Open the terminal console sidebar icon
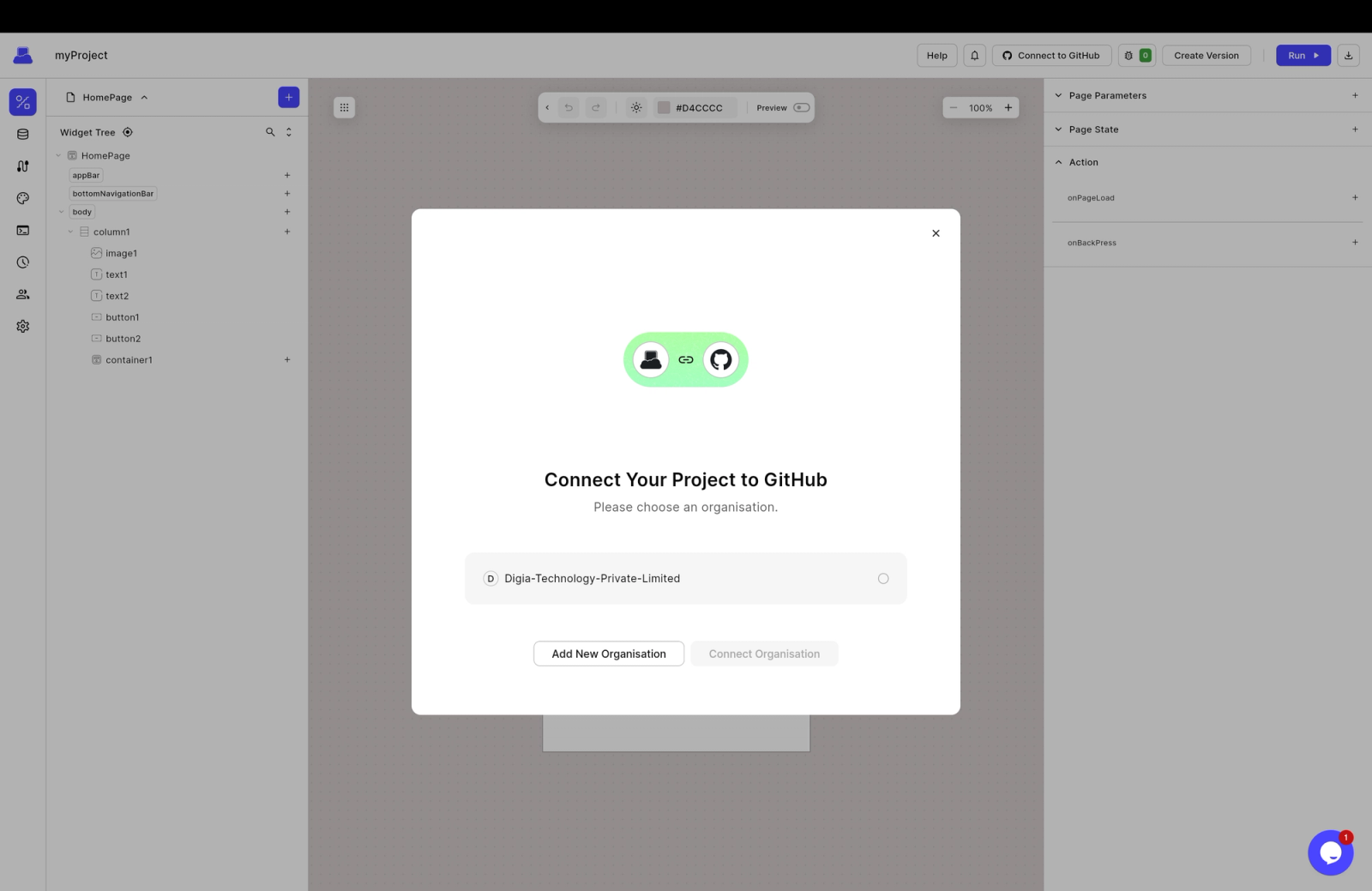 click(23, 230)
